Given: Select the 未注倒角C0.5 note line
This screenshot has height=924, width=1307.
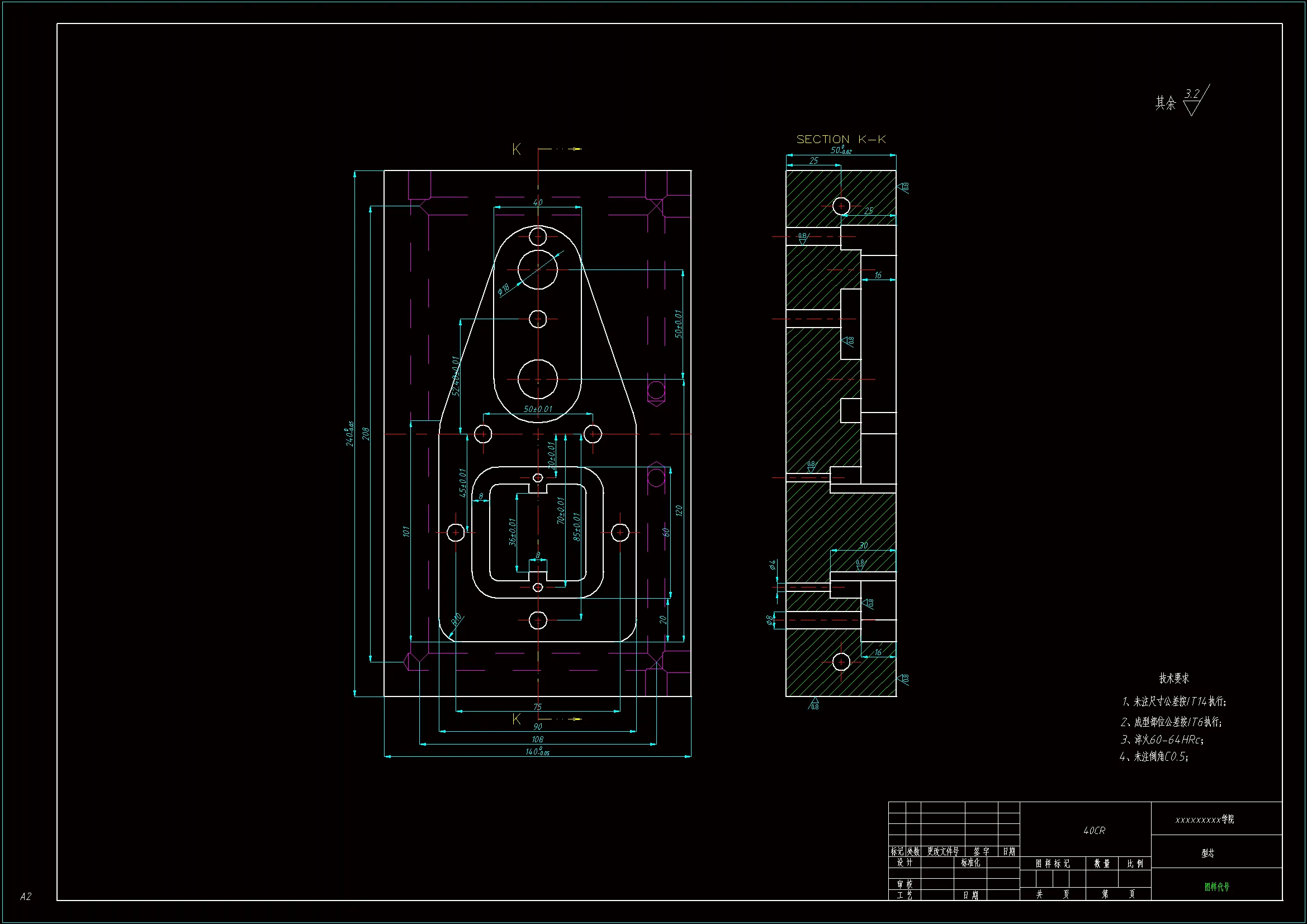Looking at the screenshot, I should click(x=1154, y=757).
